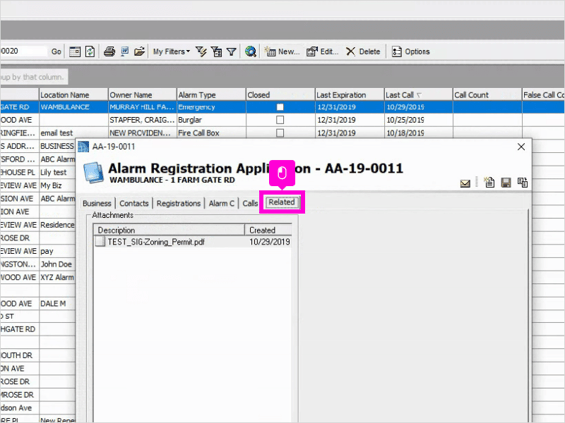Click the funnel filter icon
The image size is (565, 423).
(x=231, y=52)
